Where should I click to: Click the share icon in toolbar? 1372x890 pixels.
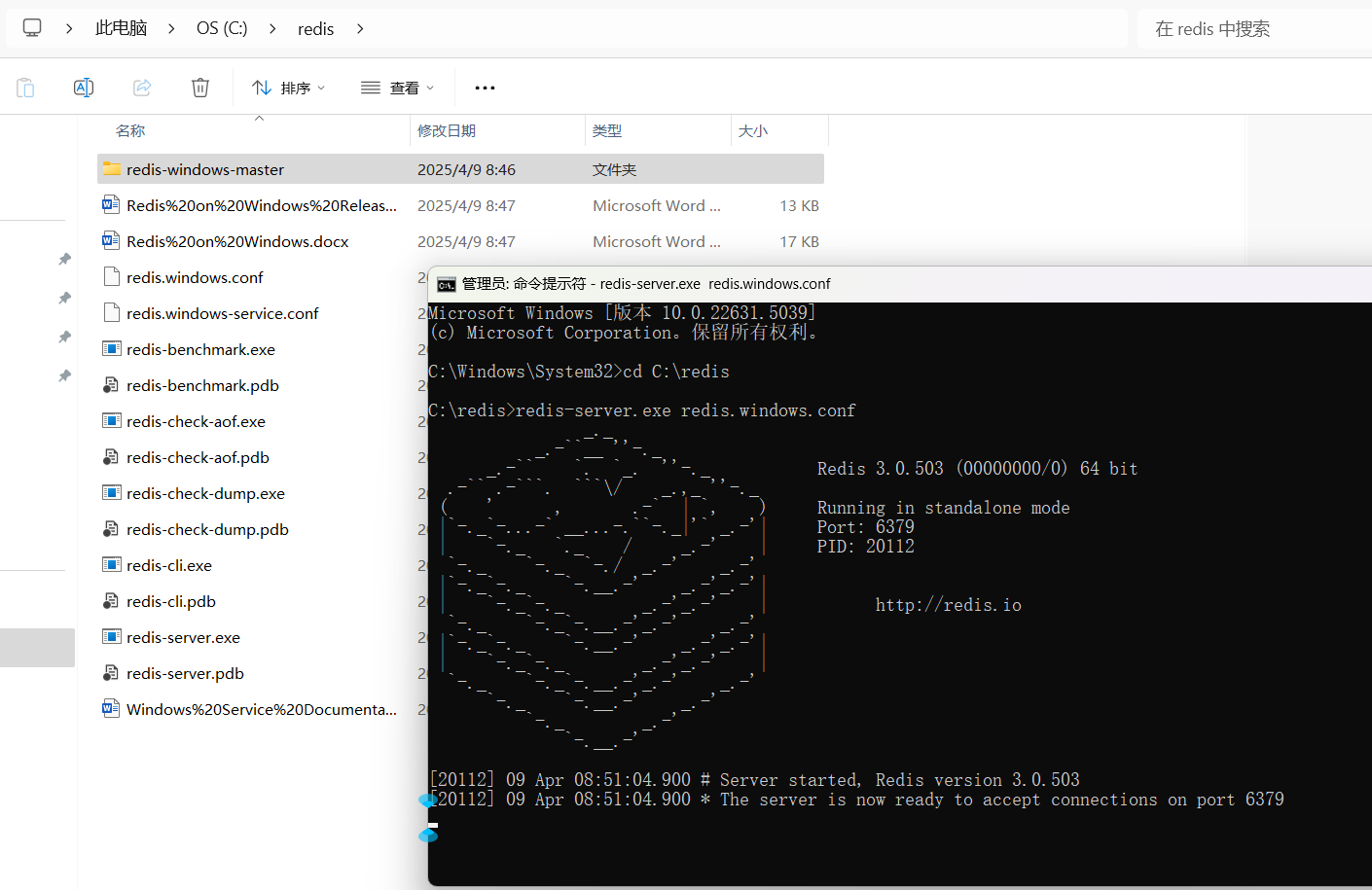pyautogui.click(x=142, y=88)
